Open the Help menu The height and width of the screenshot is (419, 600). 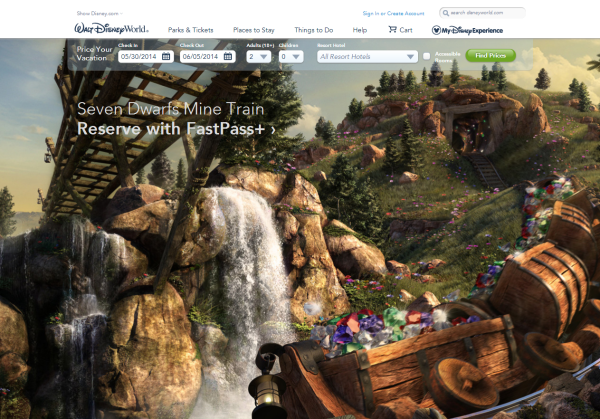[x=360, y=30]
